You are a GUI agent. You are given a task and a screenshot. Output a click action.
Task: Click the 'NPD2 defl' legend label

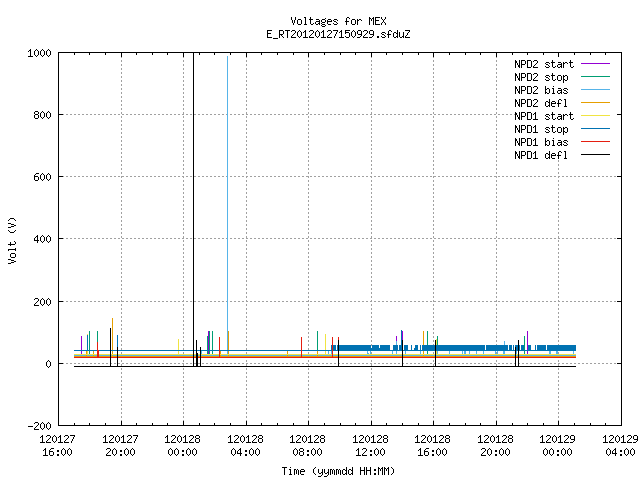click(541, 103)
